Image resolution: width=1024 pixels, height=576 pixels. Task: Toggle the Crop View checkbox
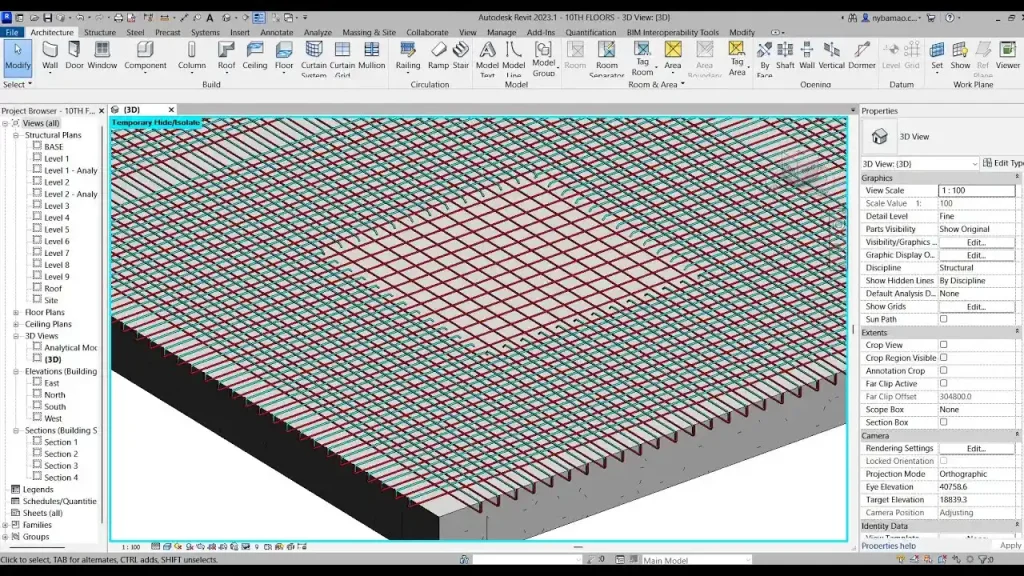coord(943,345)
